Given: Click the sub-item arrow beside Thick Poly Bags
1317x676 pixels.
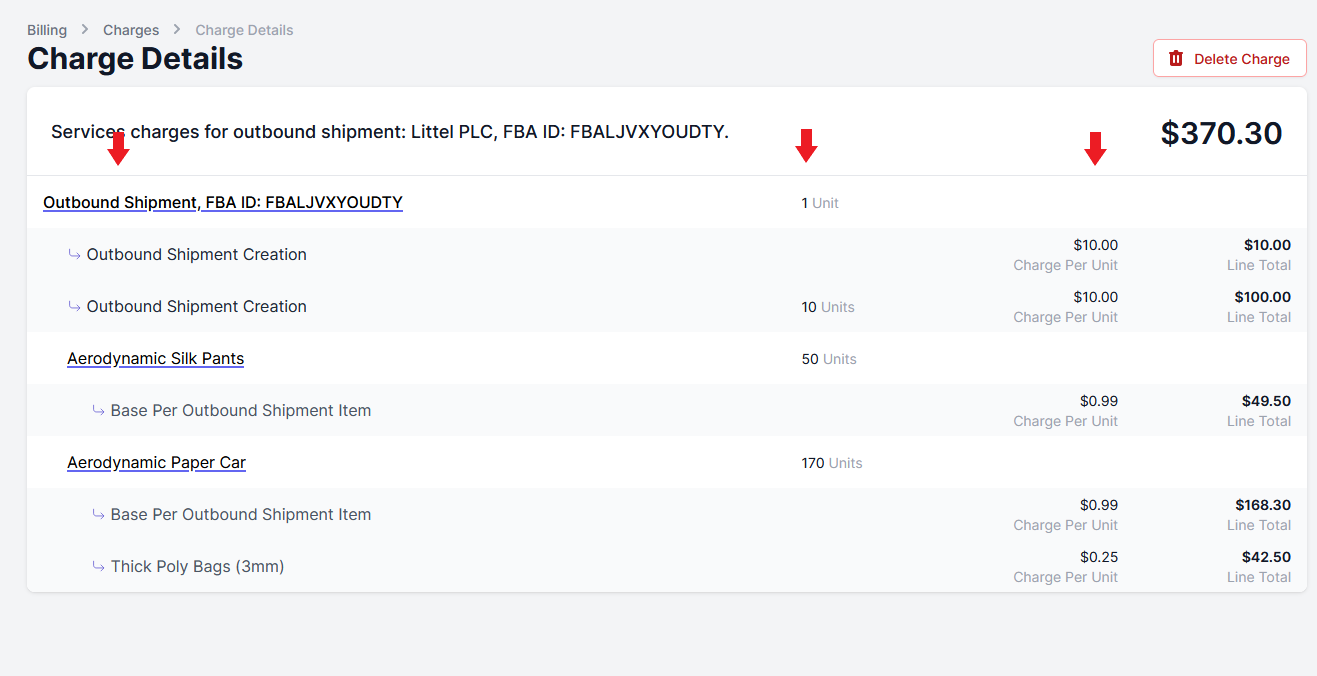Looking at the screenshot, I should tap(97, 565).
